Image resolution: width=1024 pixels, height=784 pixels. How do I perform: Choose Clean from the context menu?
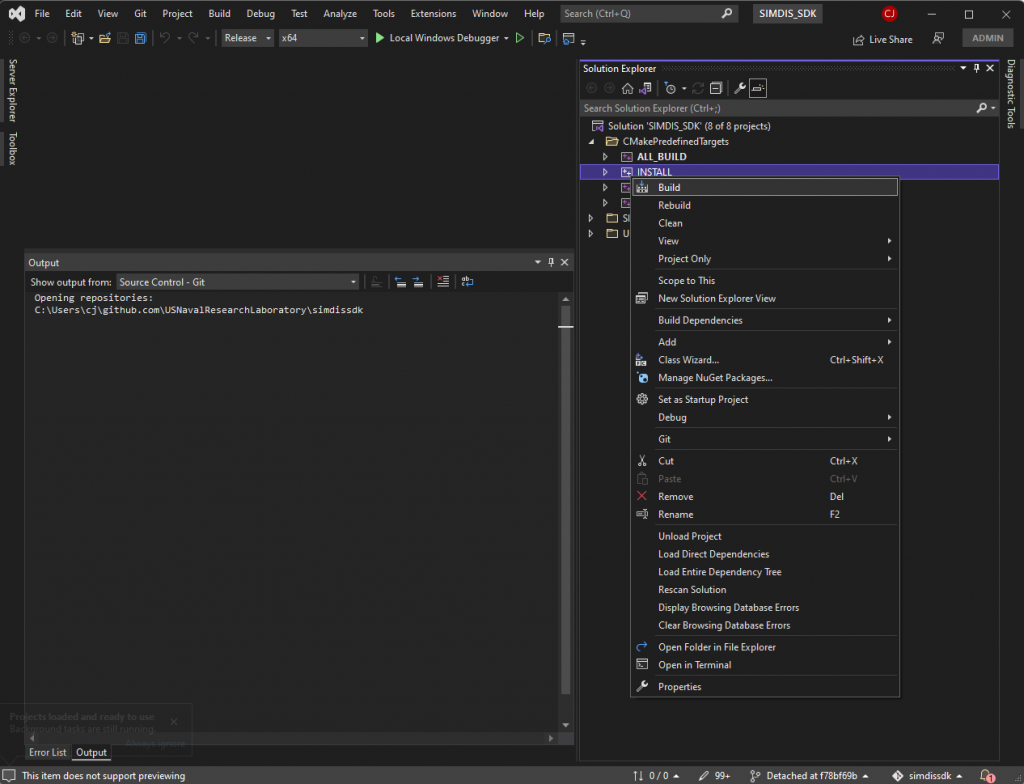[765, 223]
